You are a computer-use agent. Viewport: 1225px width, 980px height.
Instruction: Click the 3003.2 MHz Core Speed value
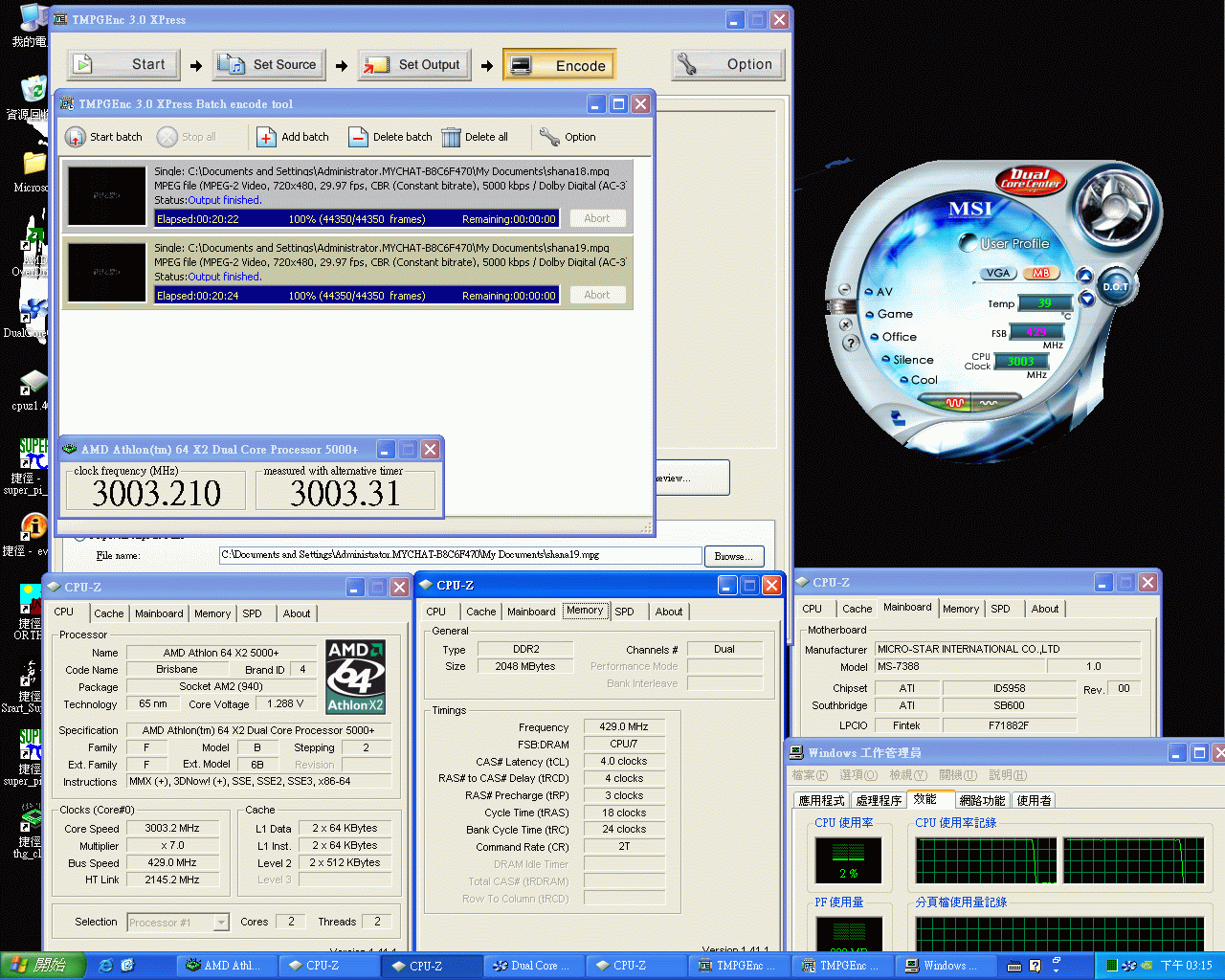(172, 829)
